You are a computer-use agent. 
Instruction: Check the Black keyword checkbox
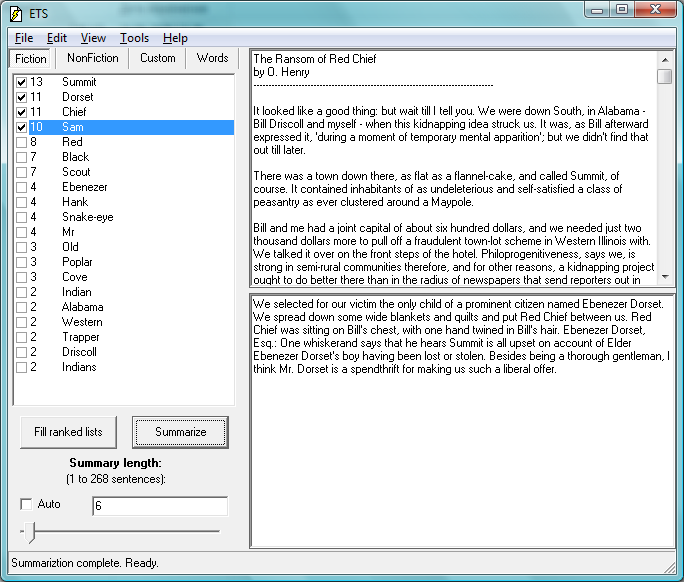tap(21, 157)
